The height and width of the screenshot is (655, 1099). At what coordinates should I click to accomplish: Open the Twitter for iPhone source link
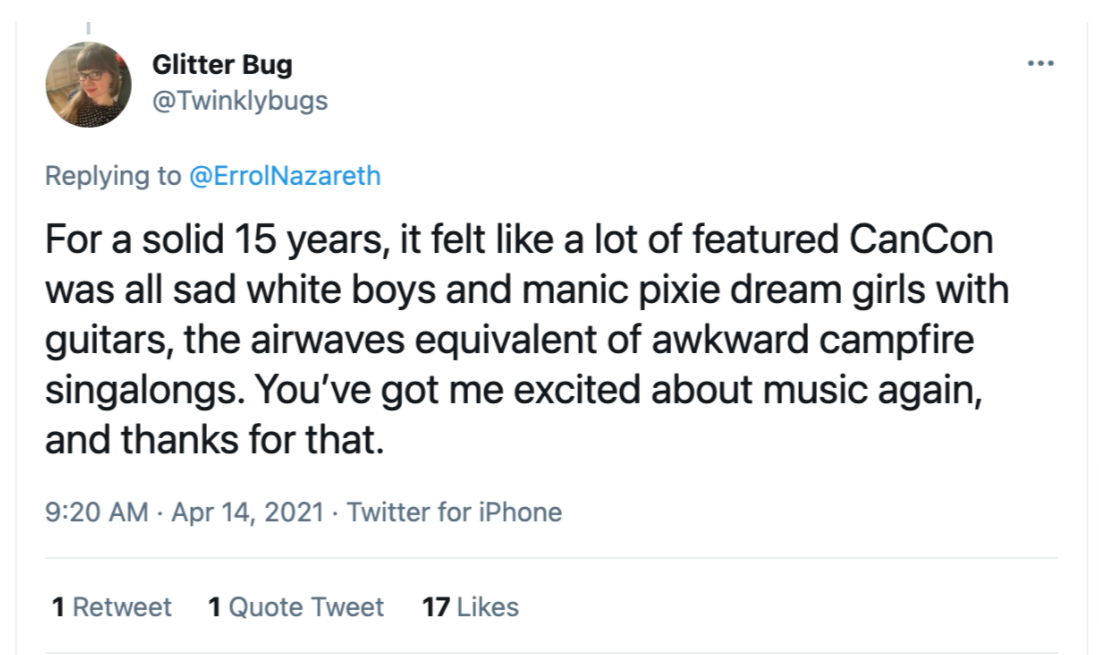pyautogui.click(x=454, y=513)
